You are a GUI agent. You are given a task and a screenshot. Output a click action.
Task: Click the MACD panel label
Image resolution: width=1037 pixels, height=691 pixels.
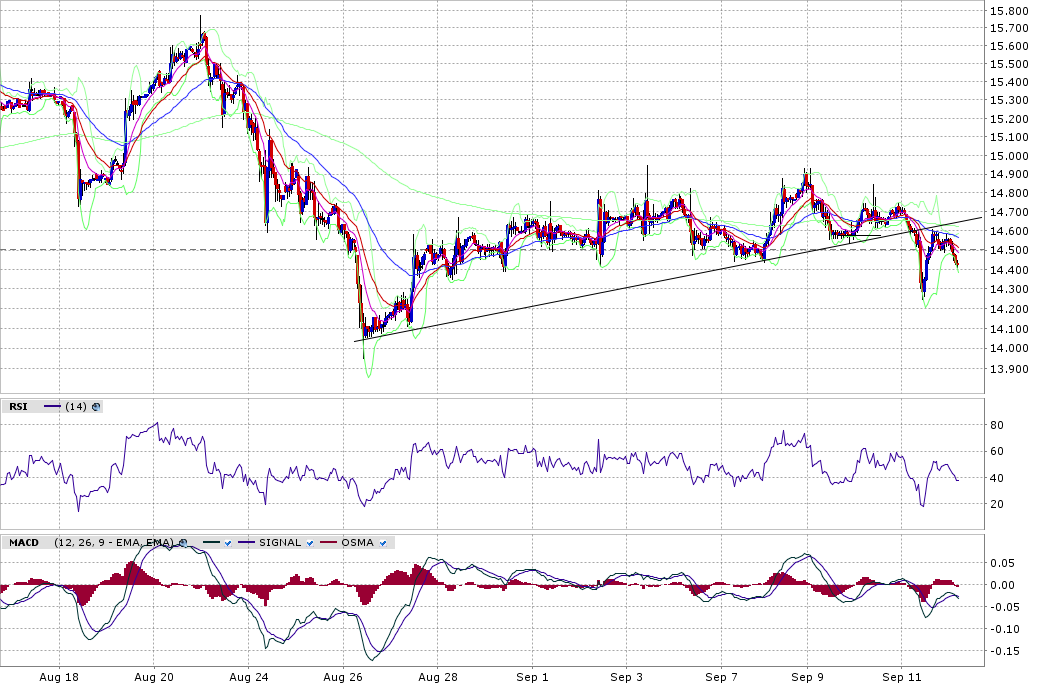coord(23,543)
